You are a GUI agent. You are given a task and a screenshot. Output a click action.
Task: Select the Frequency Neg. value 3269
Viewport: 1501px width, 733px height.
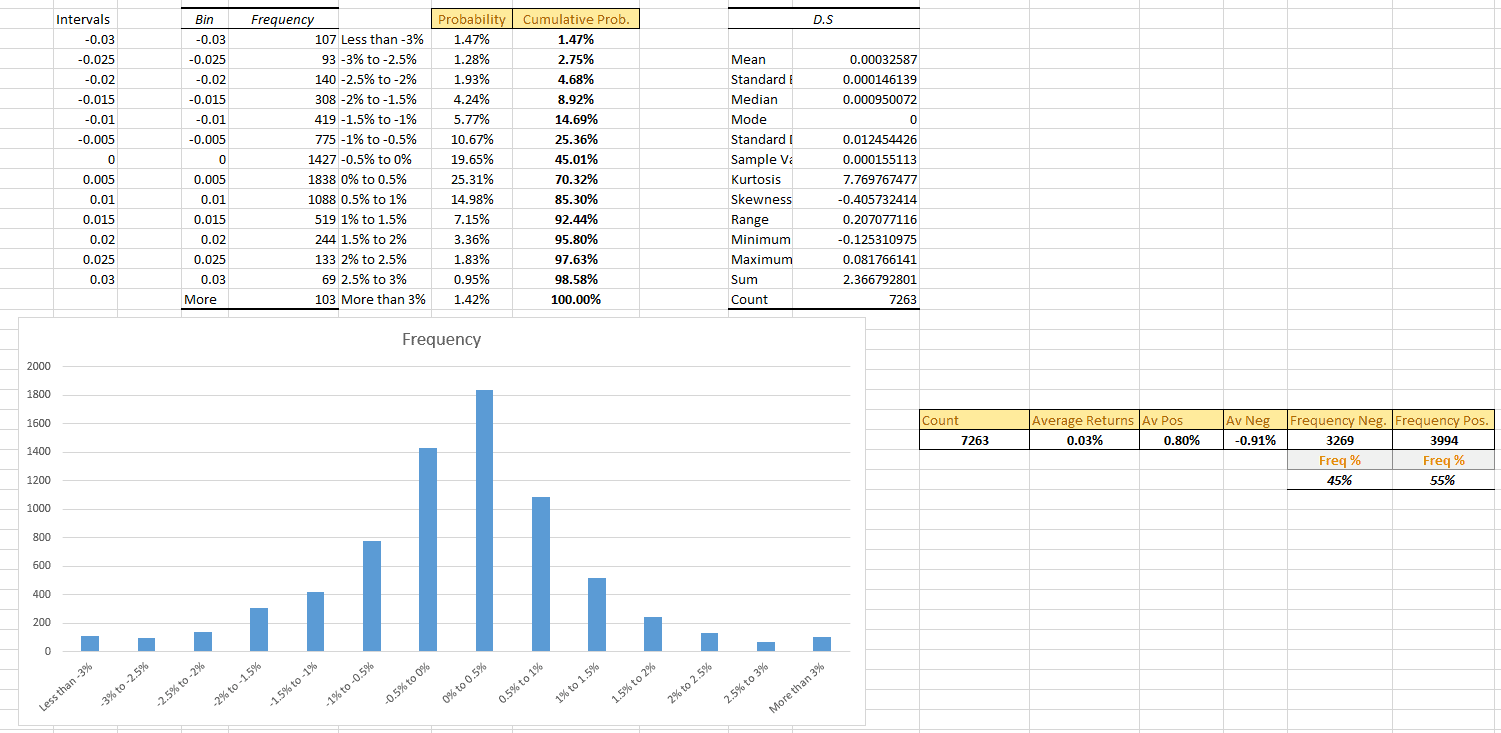point(1340,441)
